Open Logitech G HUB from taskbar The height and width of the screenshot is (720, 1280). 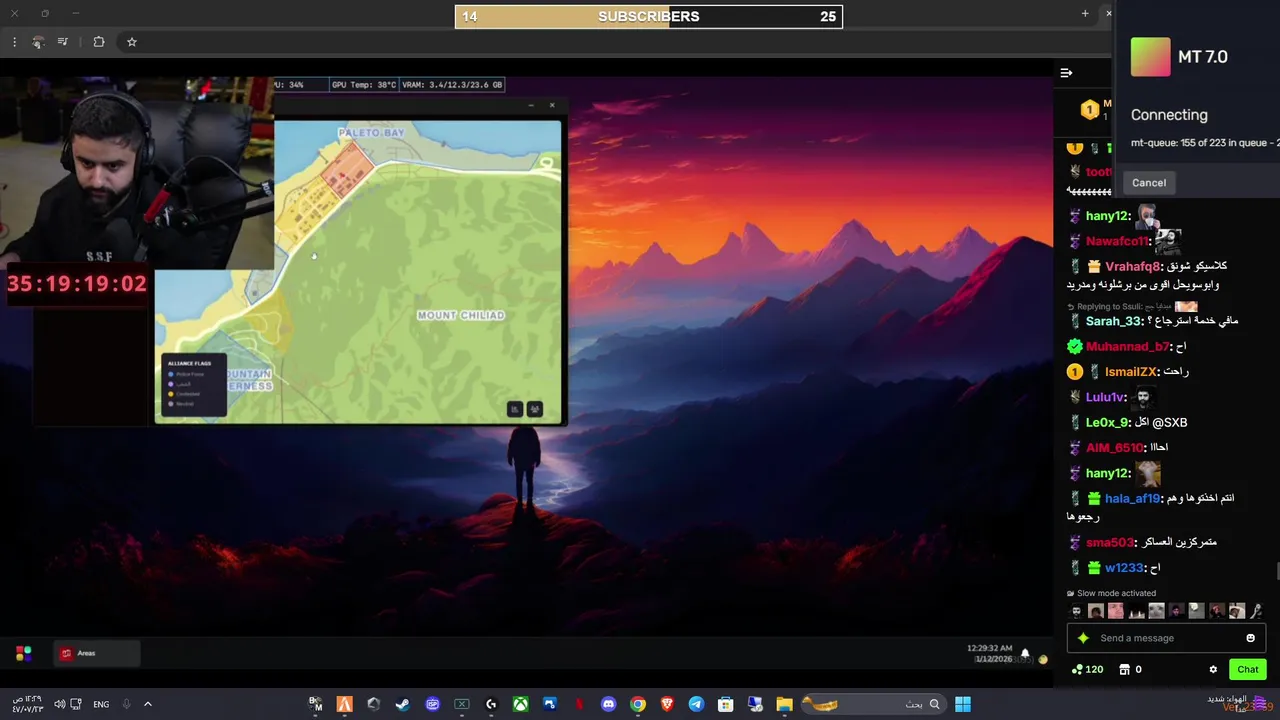tap(490, 704)
